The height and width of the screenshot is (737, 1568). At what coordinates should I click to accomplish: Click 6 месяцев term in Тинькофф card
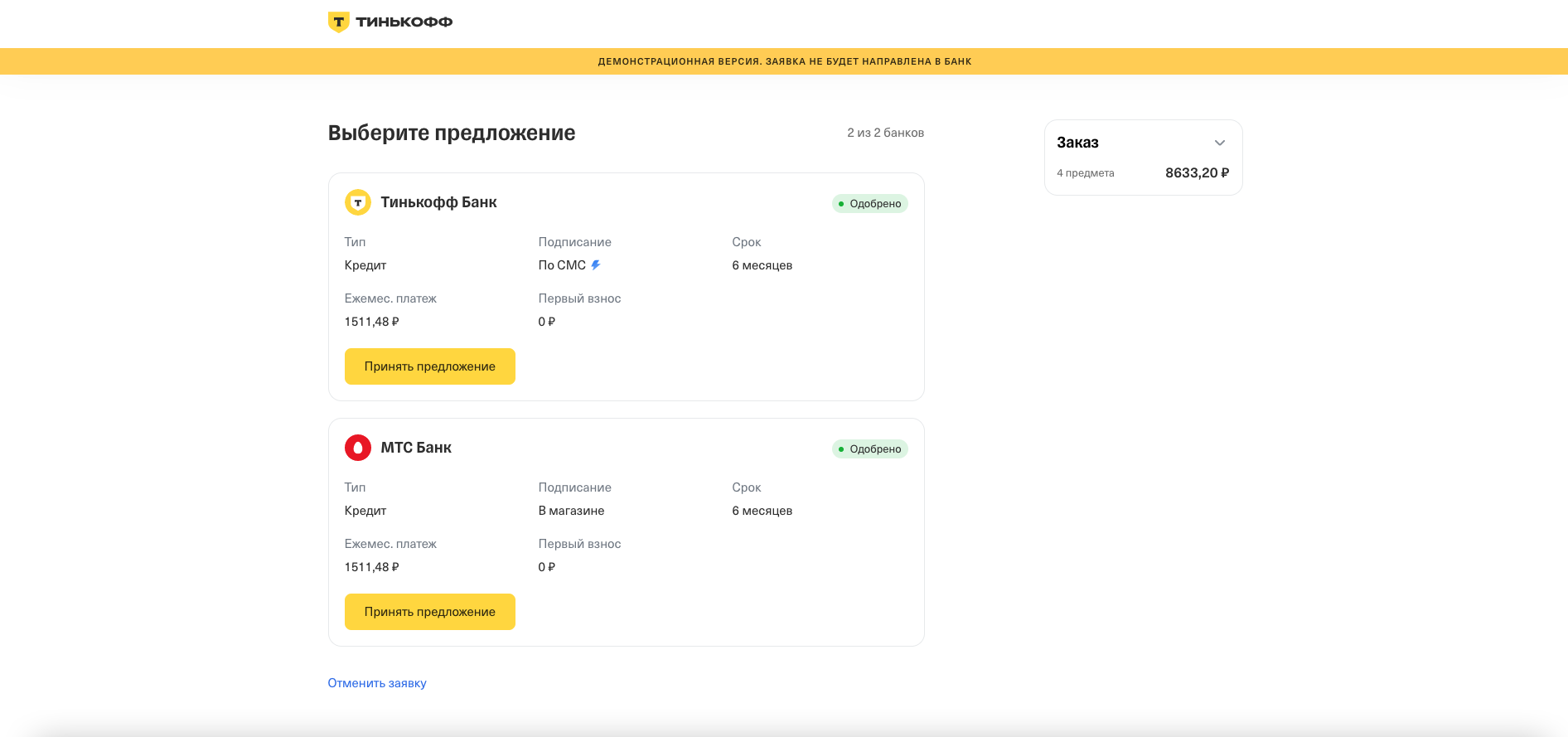[762, 265]
